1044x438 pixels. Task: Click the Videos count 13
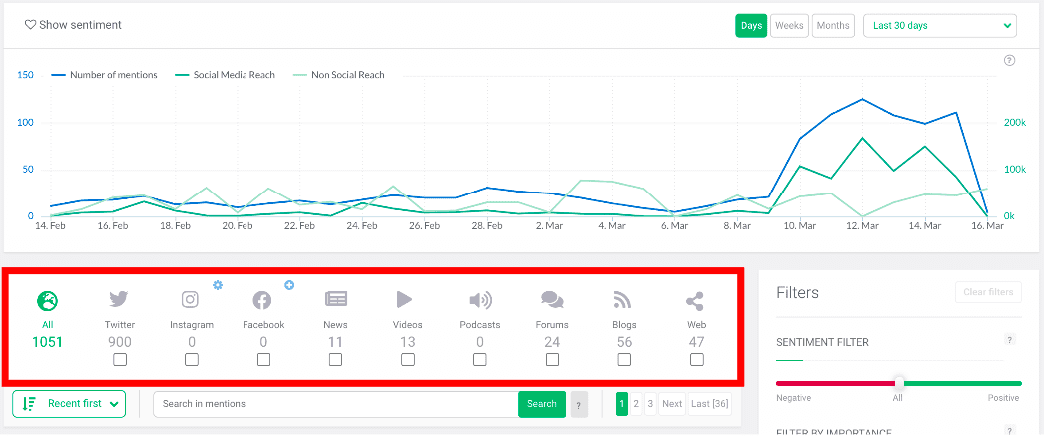click(407, 342)
